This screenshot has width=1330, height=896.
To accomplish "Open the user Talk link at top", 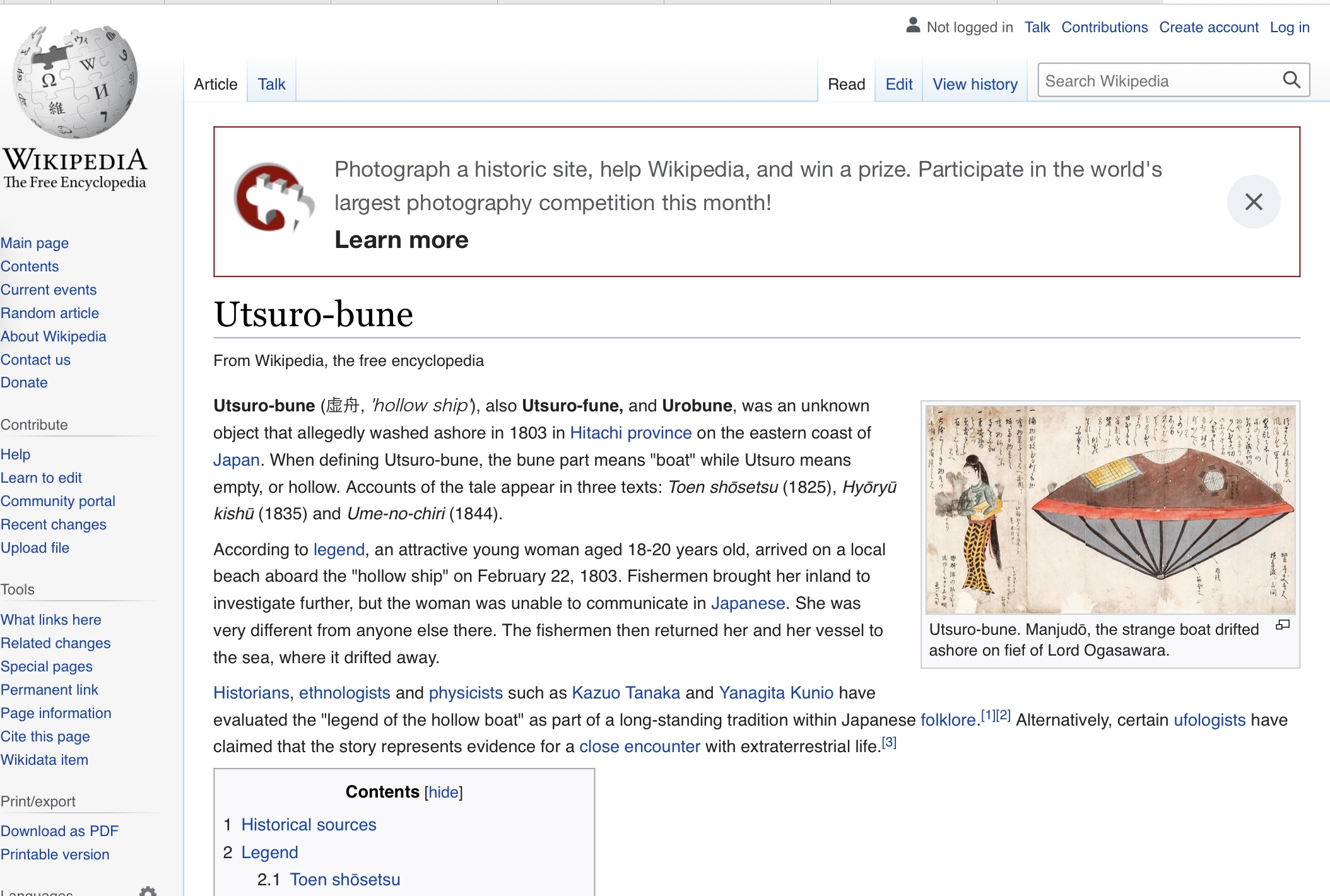I will [1037, 27].
